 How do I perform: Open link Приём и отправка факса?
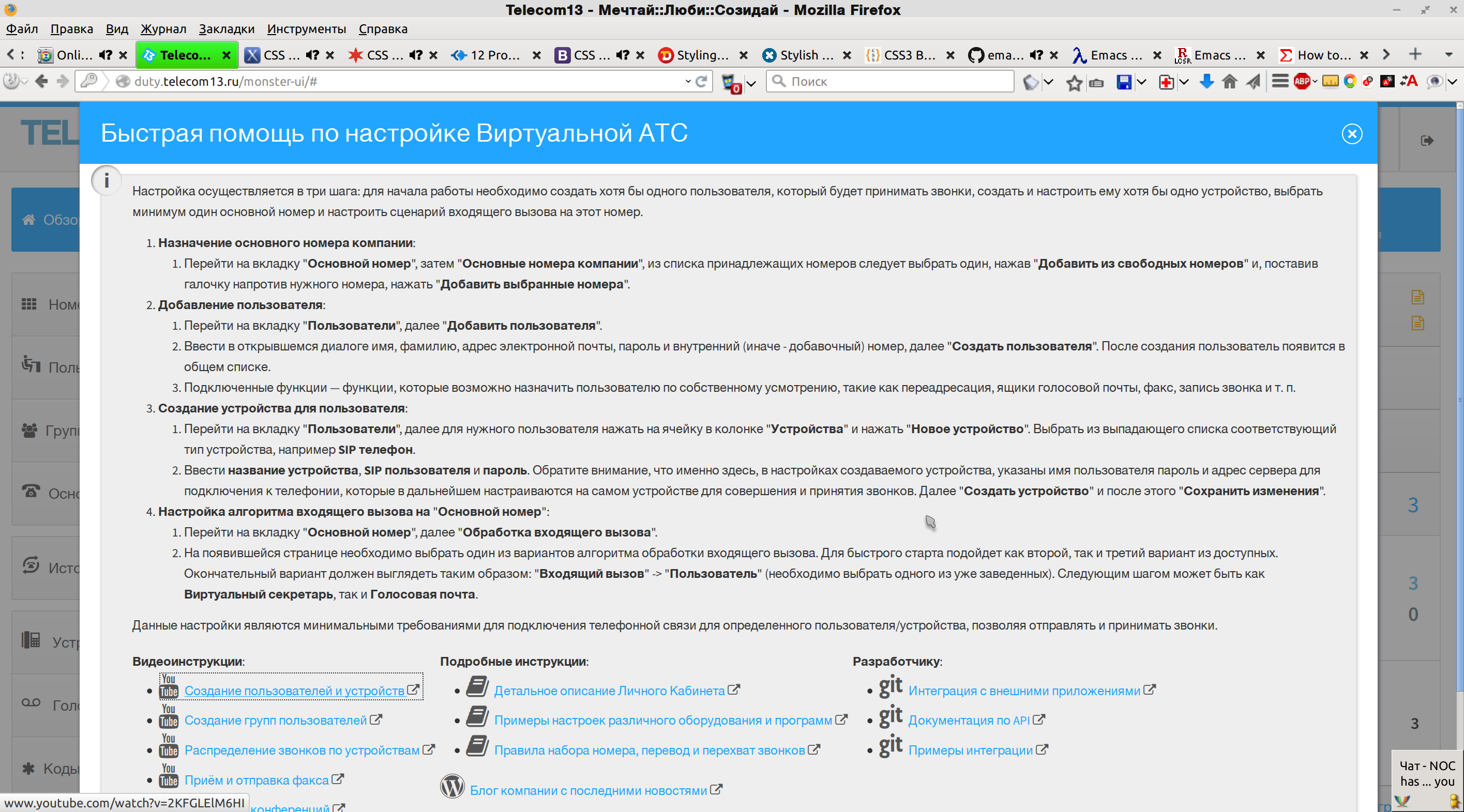tap(257, 780)
